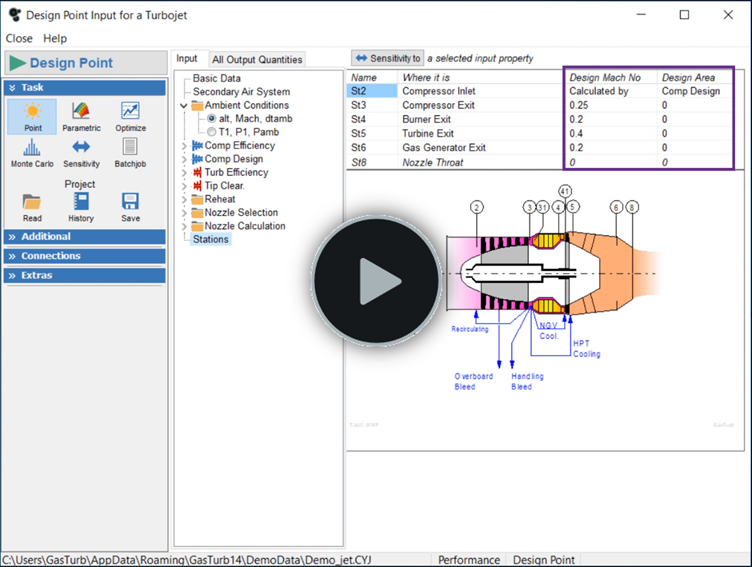Screen dimensions: 752x567
Task: Select alt, Mach, dtamb radio option
Action: [212, 118]
